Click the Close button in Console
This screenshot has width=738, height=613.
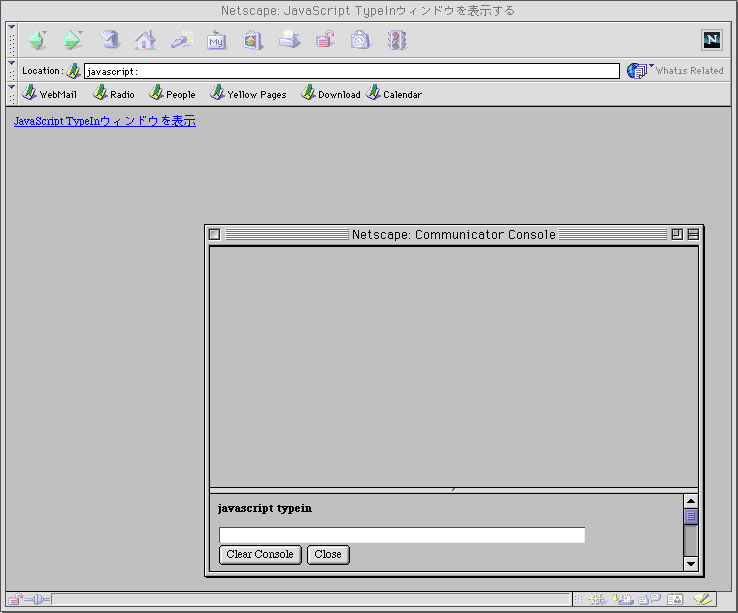pyautogui.click(x=328, y=554)
